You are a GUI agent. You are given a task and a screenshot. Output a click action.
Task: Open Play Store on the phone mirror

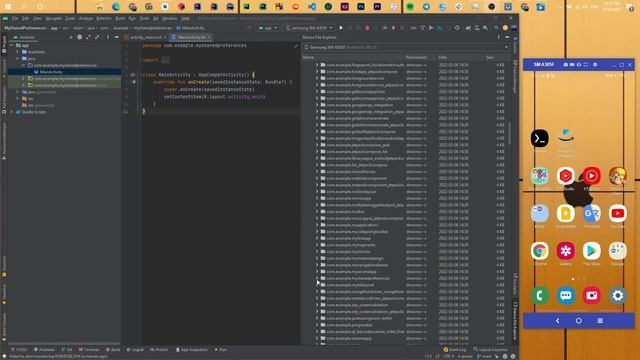pos(591,251)
